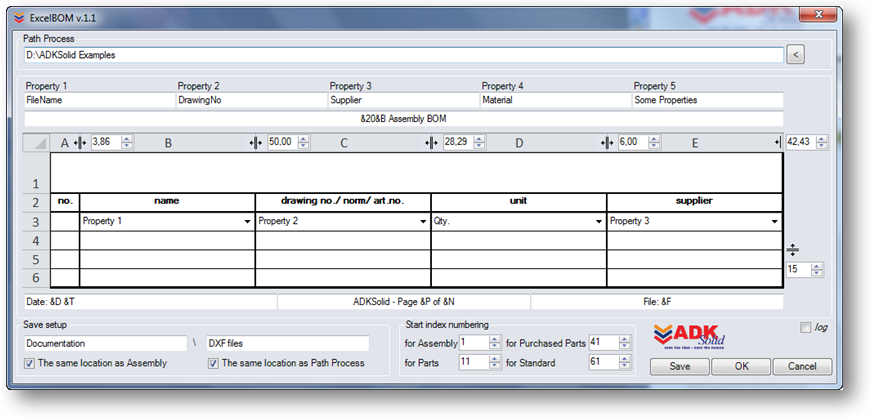The width and height of the screenshot is (871, 418).
Task: Toggle 'The same location as Path Process' checkbox
Action: 213,363
